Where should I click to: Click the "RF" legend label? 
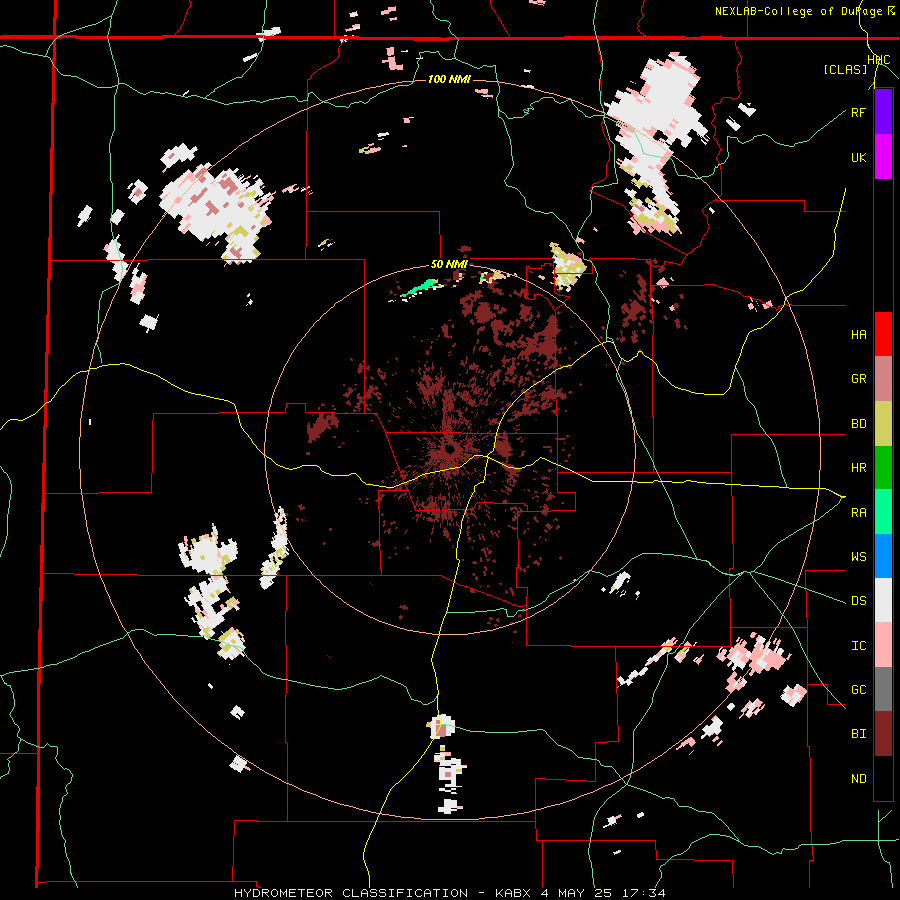click(858, 112)
